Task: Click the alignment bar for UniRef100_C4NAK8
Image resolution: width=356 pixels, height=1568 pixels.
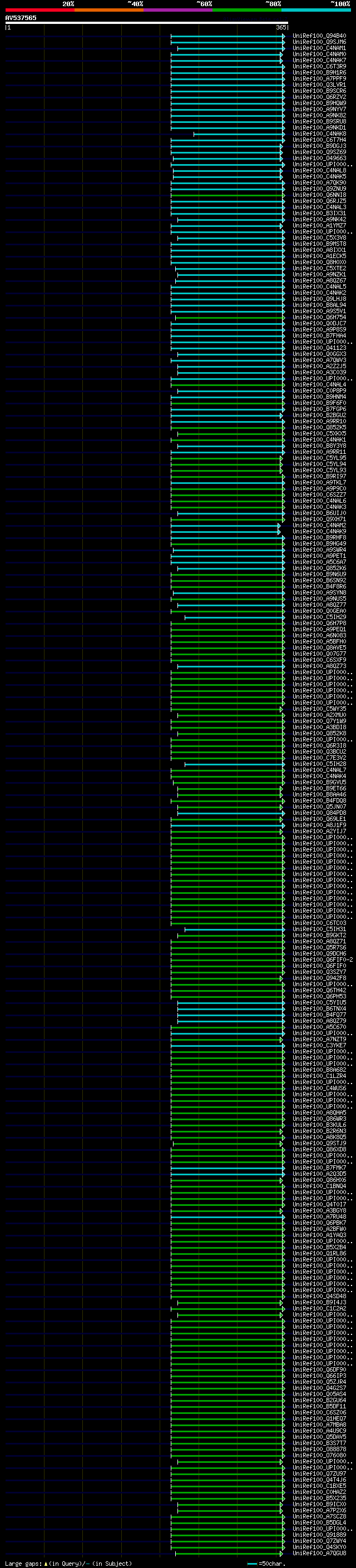Action: pyautogui.click(x=239, y=134)
